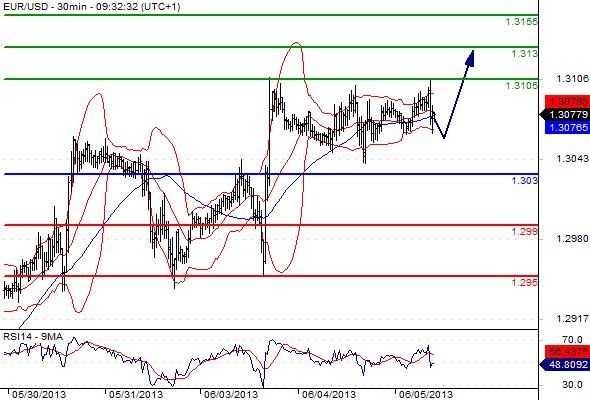This screenshot has height=400, width=590.
Task: Click the 1.3106 price axis value
Action: 572,79
